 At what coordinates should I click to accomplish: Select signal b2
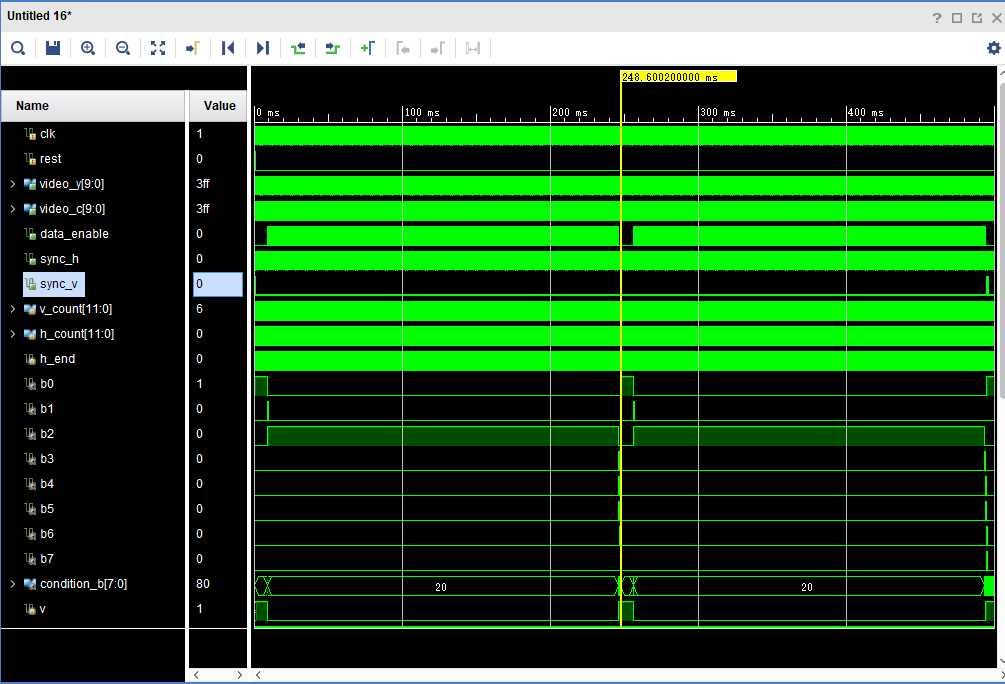[x=47, y=434]
